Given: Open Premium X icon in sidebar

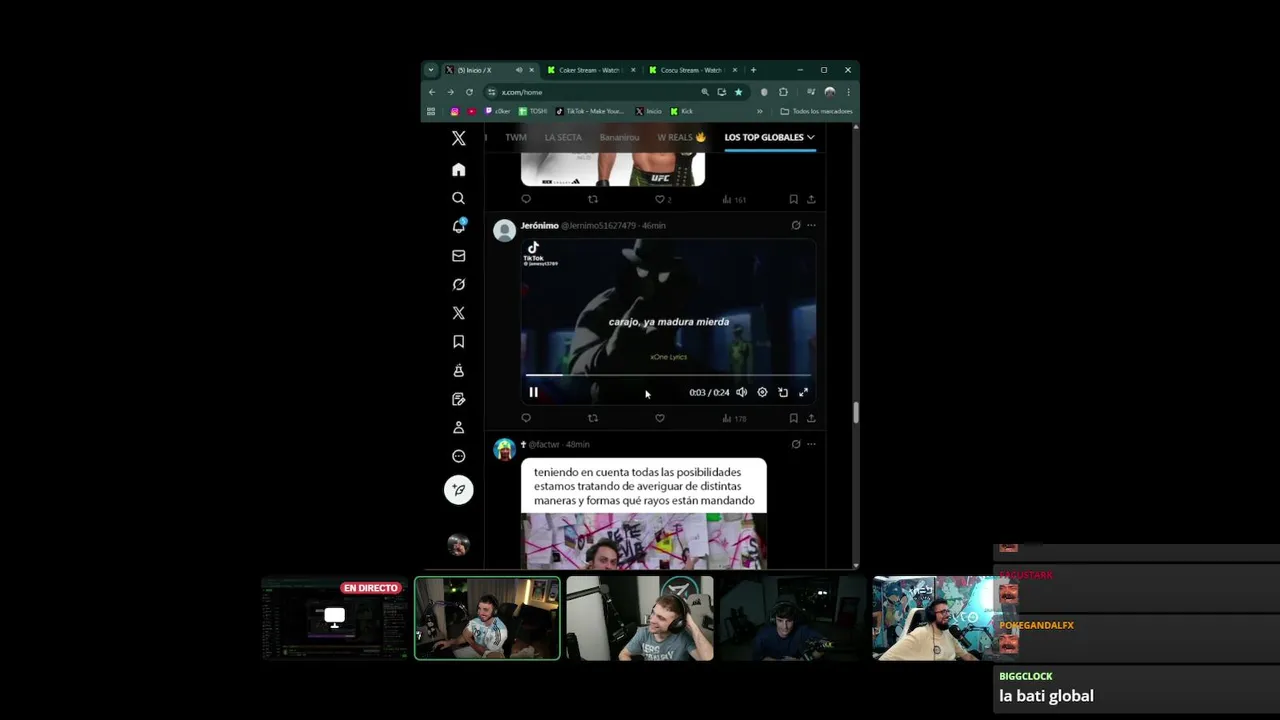Looking at the screenshot, I should pyautogui.click(x=458, y=313).
